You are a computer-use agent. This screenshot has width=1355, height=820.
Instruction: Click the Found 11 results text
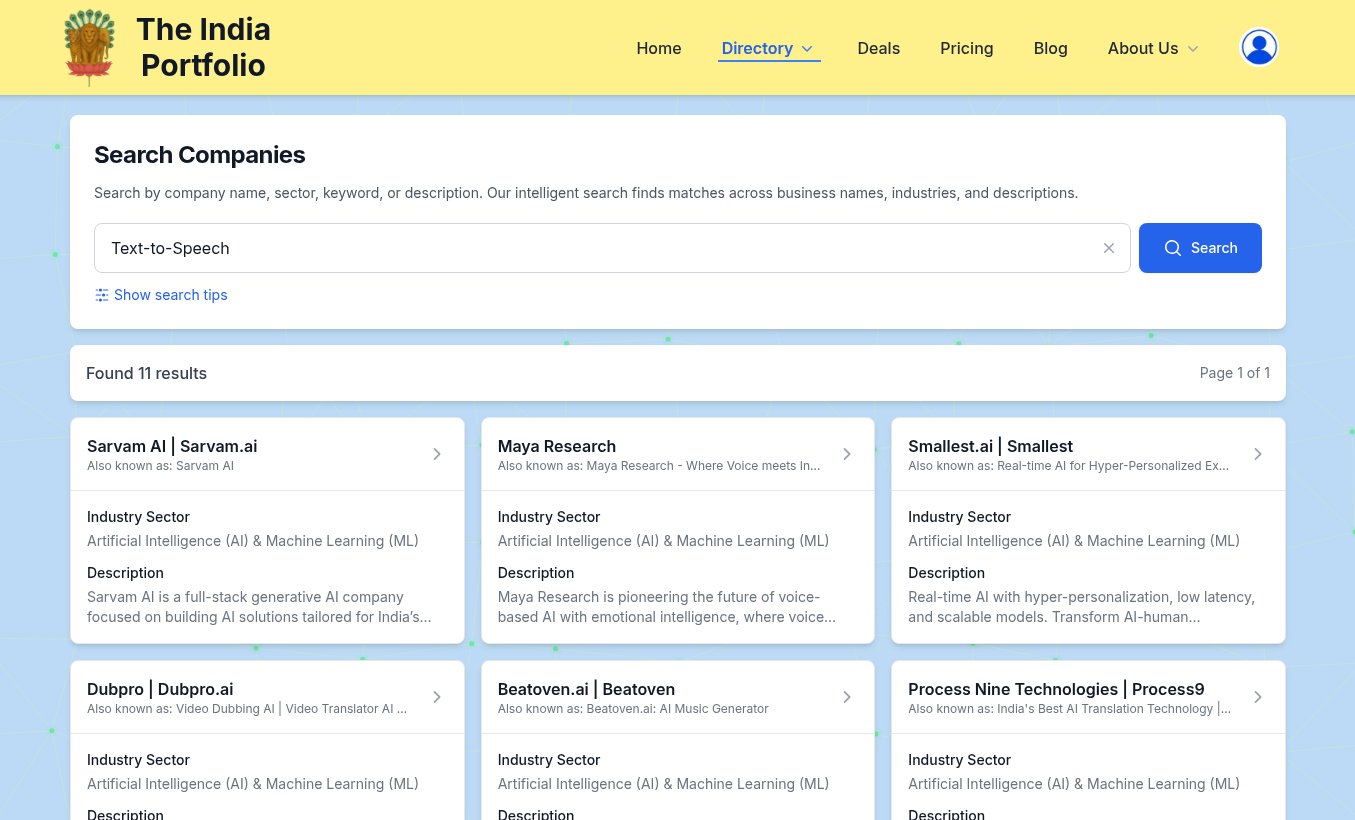point(146,373)
